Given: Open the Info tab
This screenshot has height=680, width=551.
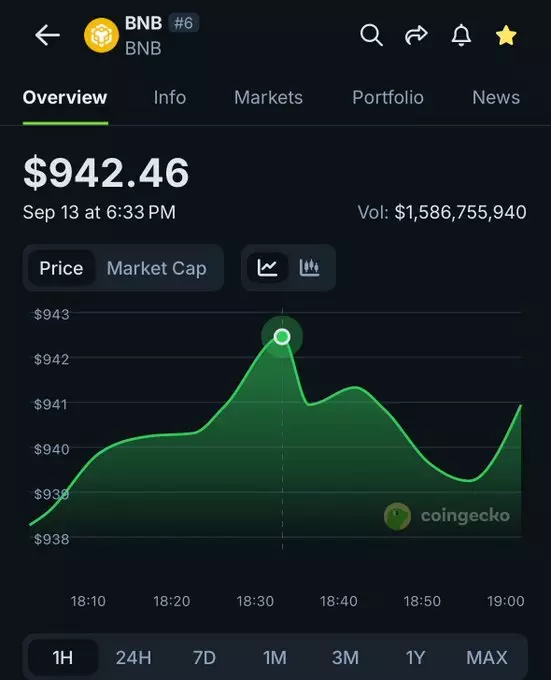Looking at the screenshot, I should (x=170, y=97).
